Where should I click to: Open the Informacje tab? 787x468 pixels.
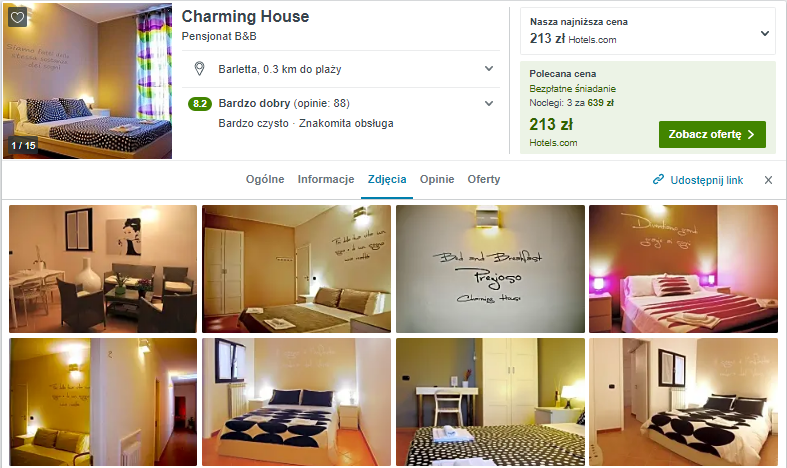coord(326,179)
